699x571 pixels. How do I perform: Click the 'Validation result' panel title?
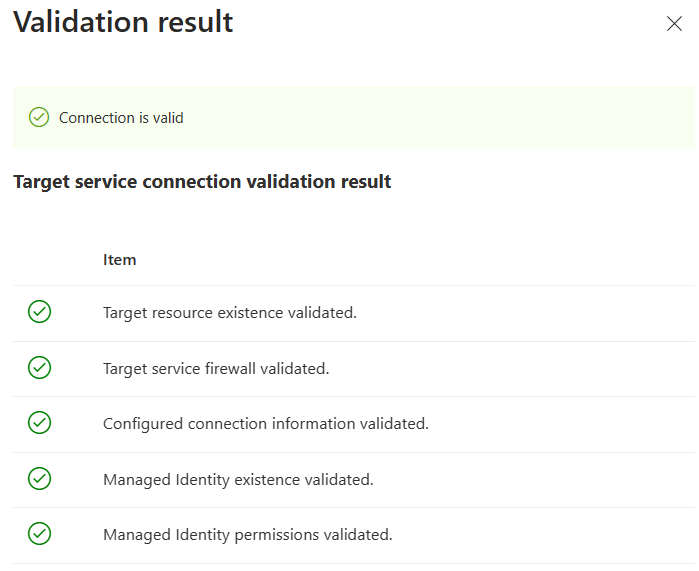[x=123, y=22]
